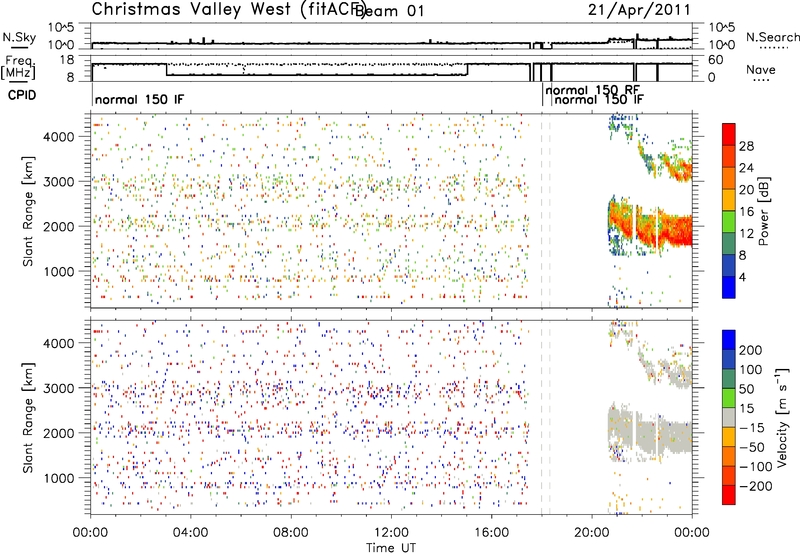Click the 'Slant Range [km]' label of the velocity panel
Image resolution: width=800 pixels, height=554 pixels.
[28, 418]
